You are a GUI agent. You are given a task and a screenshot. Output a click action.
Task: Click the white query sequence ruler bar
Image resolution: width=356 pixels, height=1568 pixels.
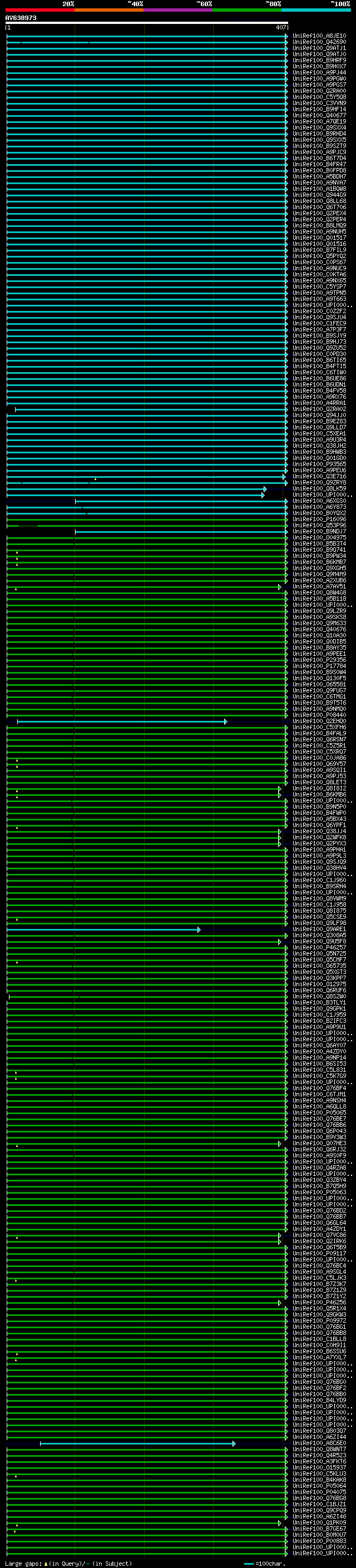click(x=147, y=23)
